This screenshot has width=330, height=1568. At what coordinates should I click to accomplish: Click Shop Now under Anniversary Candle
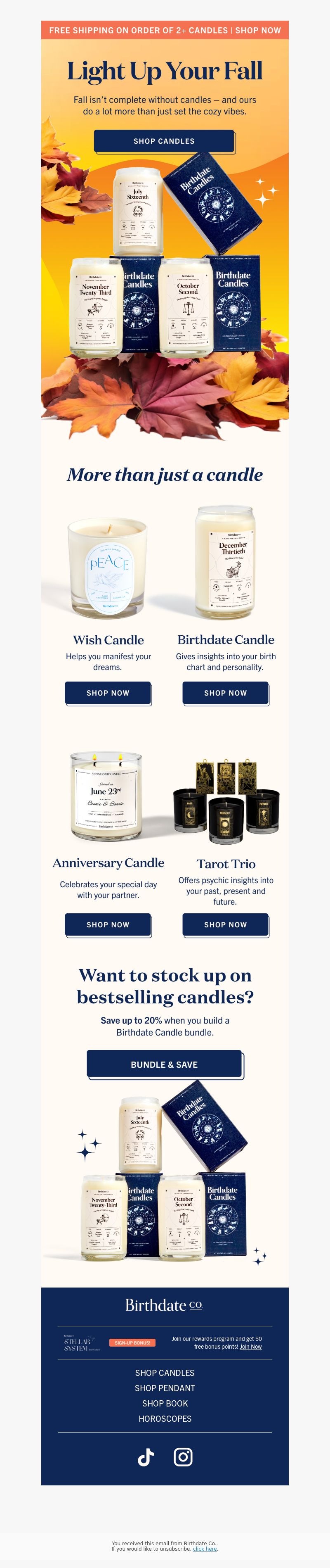coord(108,924)
